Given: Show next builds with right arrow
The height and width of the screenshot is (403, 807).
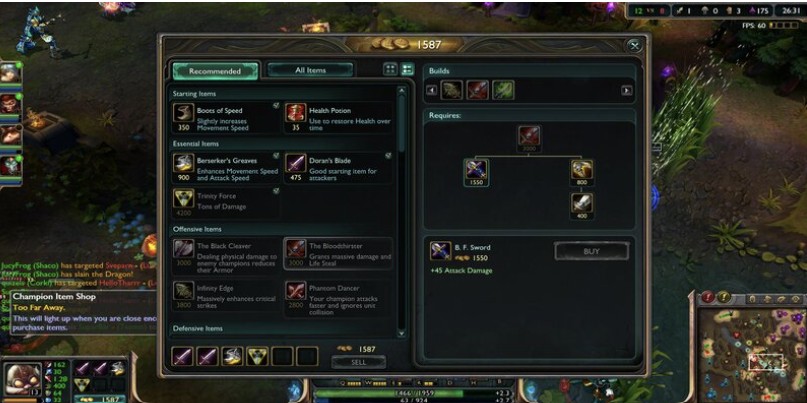Looking at the screenshot, I should 626,91.
